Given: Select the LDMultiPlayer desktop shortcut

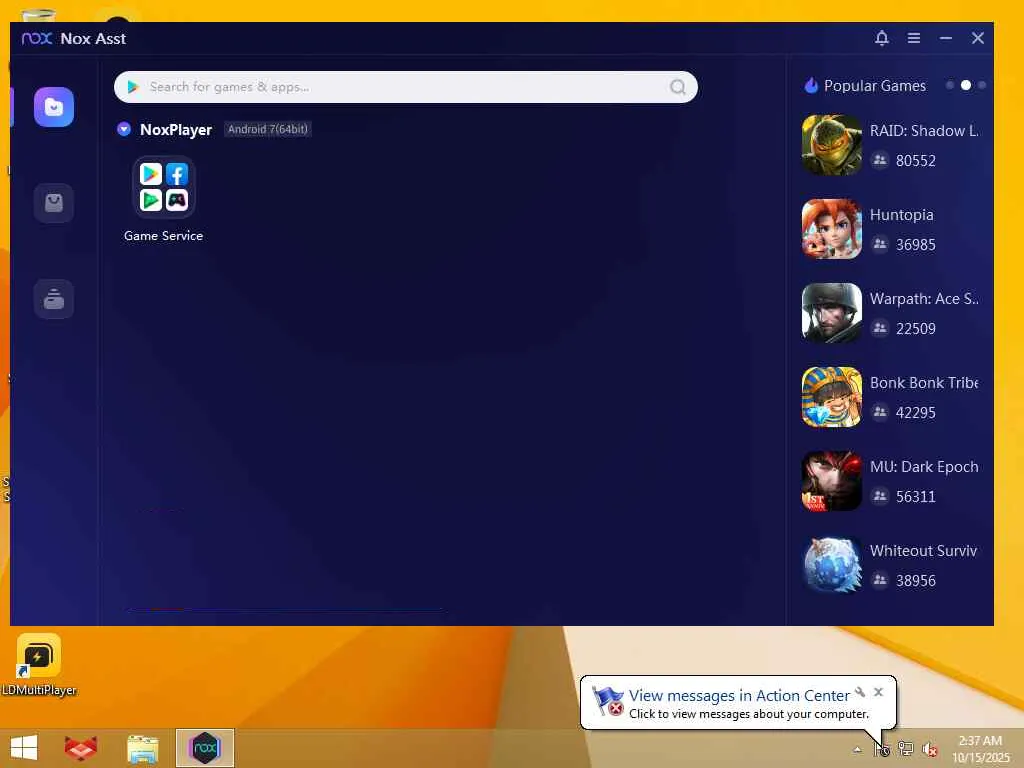Looking at the screenshot, I should coord(39,664).
